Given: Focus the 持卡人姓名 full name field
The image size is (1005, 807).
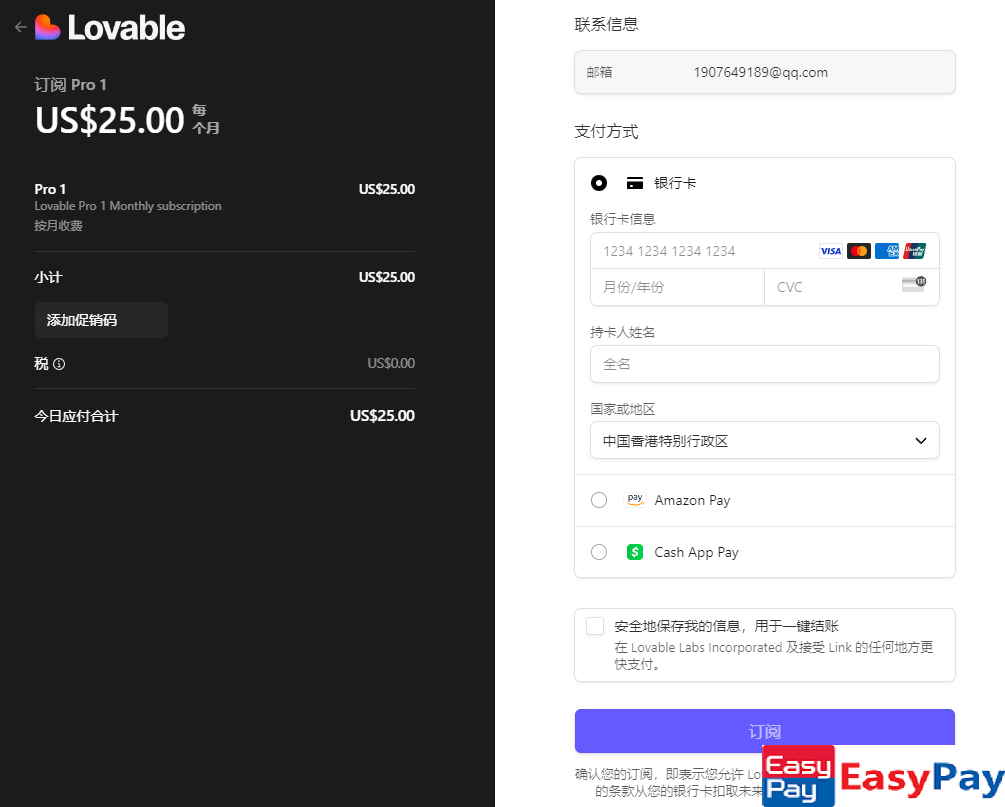Looking at the screenshot, I should click(x=765, y=364).
